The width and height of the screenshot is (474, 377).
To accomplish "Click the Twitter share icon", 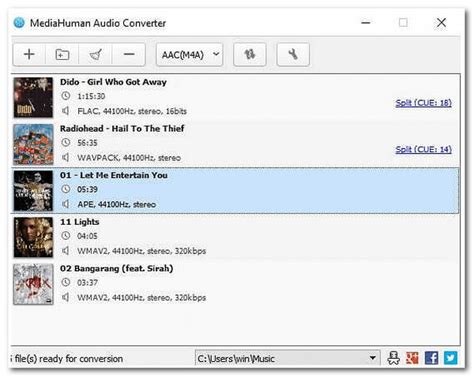I will 451,358.
